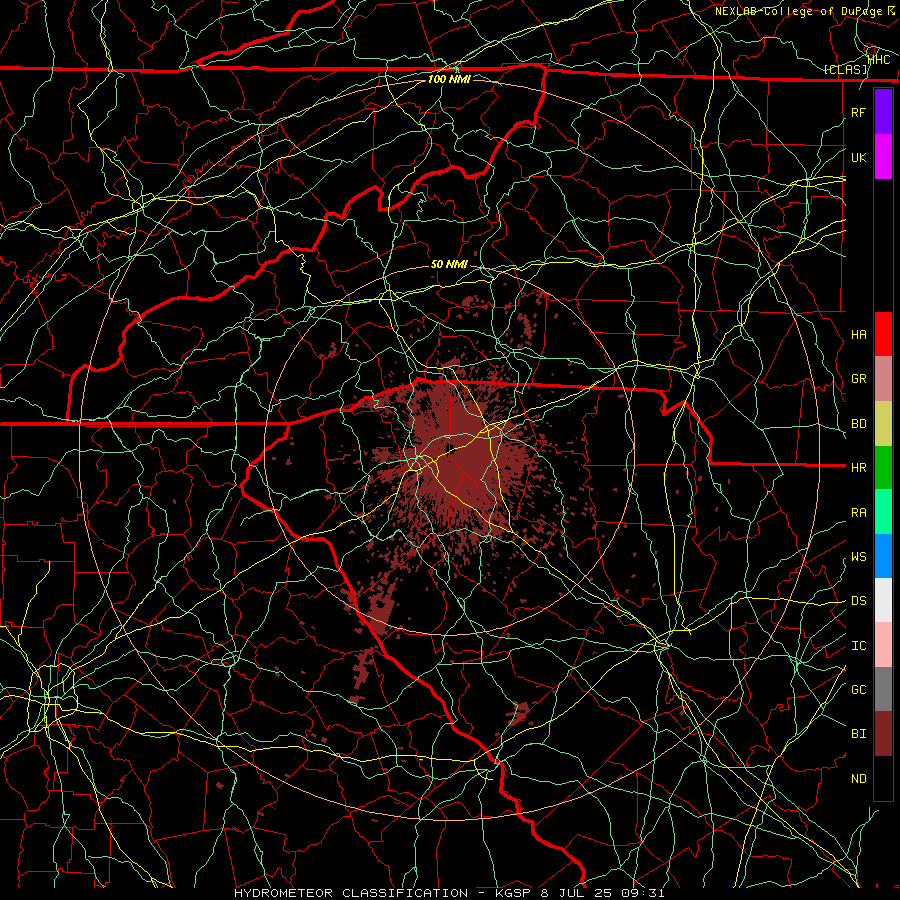Image resolution: width=900 pixels, height=900 pixels.
Task: Click the 50 NMI range ring label
Action: [449, 265]
